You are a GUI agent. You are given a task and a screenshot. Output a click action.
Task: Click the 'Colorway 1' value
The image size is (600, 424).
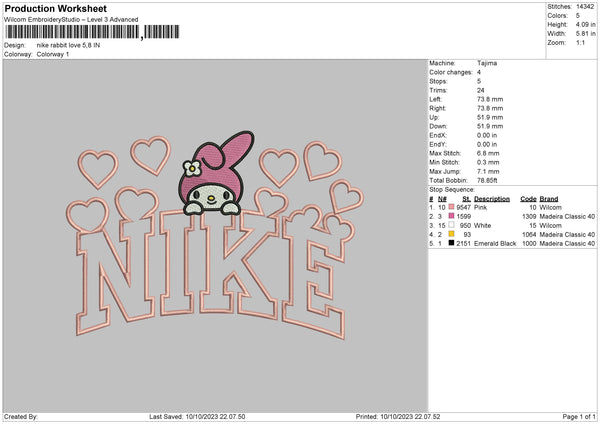[53, 54]
